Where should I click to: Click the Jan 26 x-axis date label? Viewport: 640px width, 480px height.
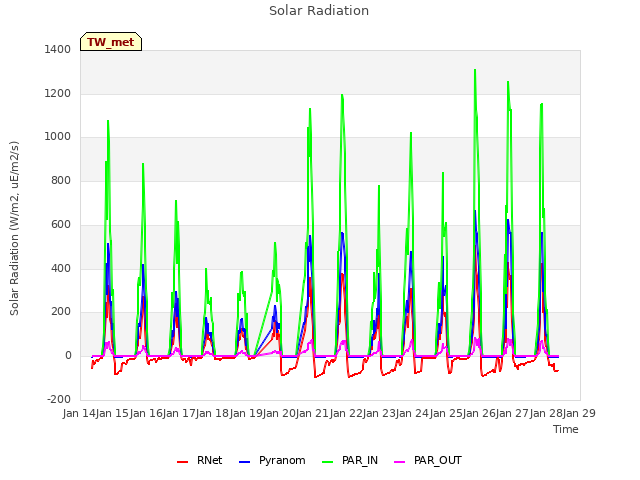coord(479,413)
